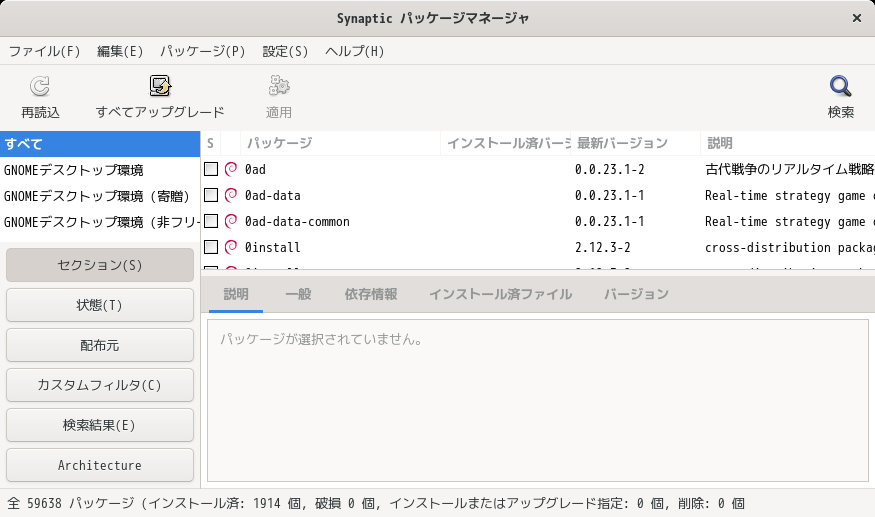The width and height of the screenshot is (875, 517).
Task: Click version 0.0.23.1-2 cell
Action: coord(609,169)
